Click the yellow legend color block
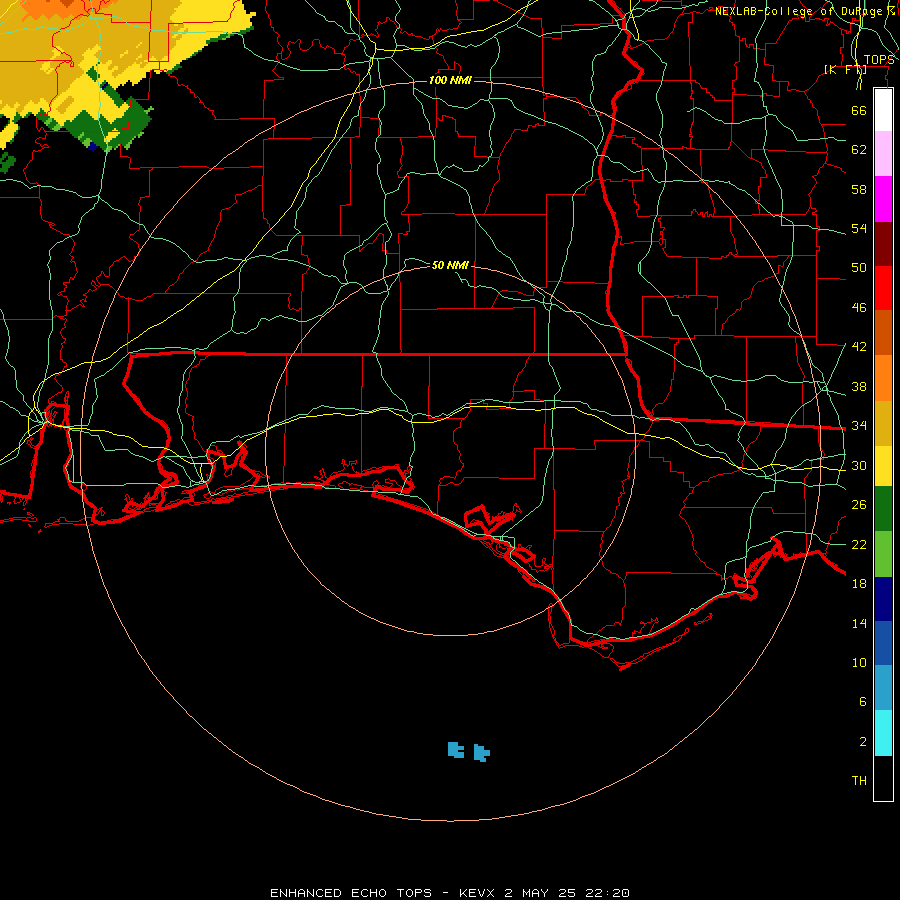 883,466
